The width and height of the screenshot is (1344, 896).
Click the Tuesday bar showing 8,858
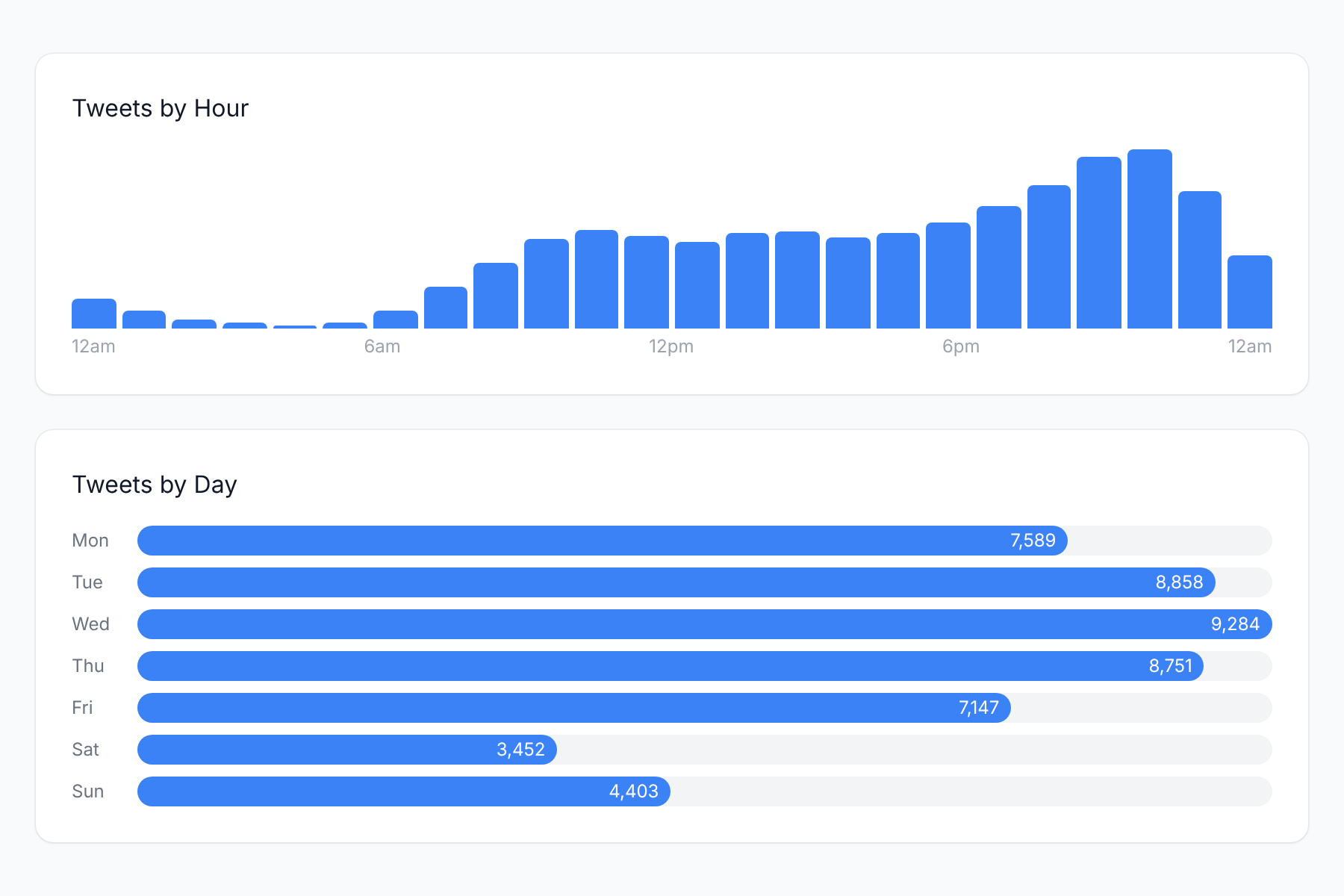click(676, 582)
